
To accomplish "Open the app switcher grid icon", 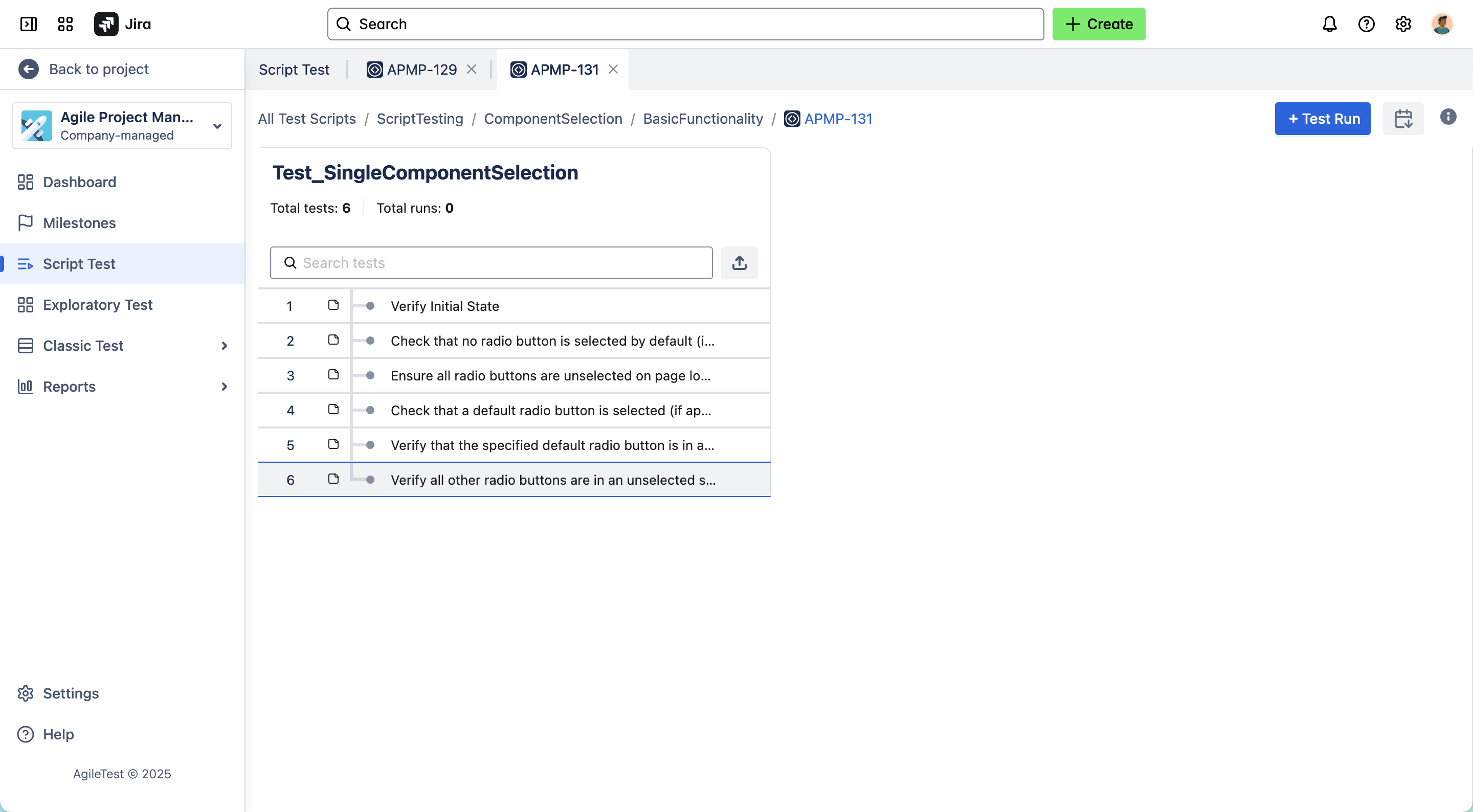I will pyautogui.click(x=64, y=24).
